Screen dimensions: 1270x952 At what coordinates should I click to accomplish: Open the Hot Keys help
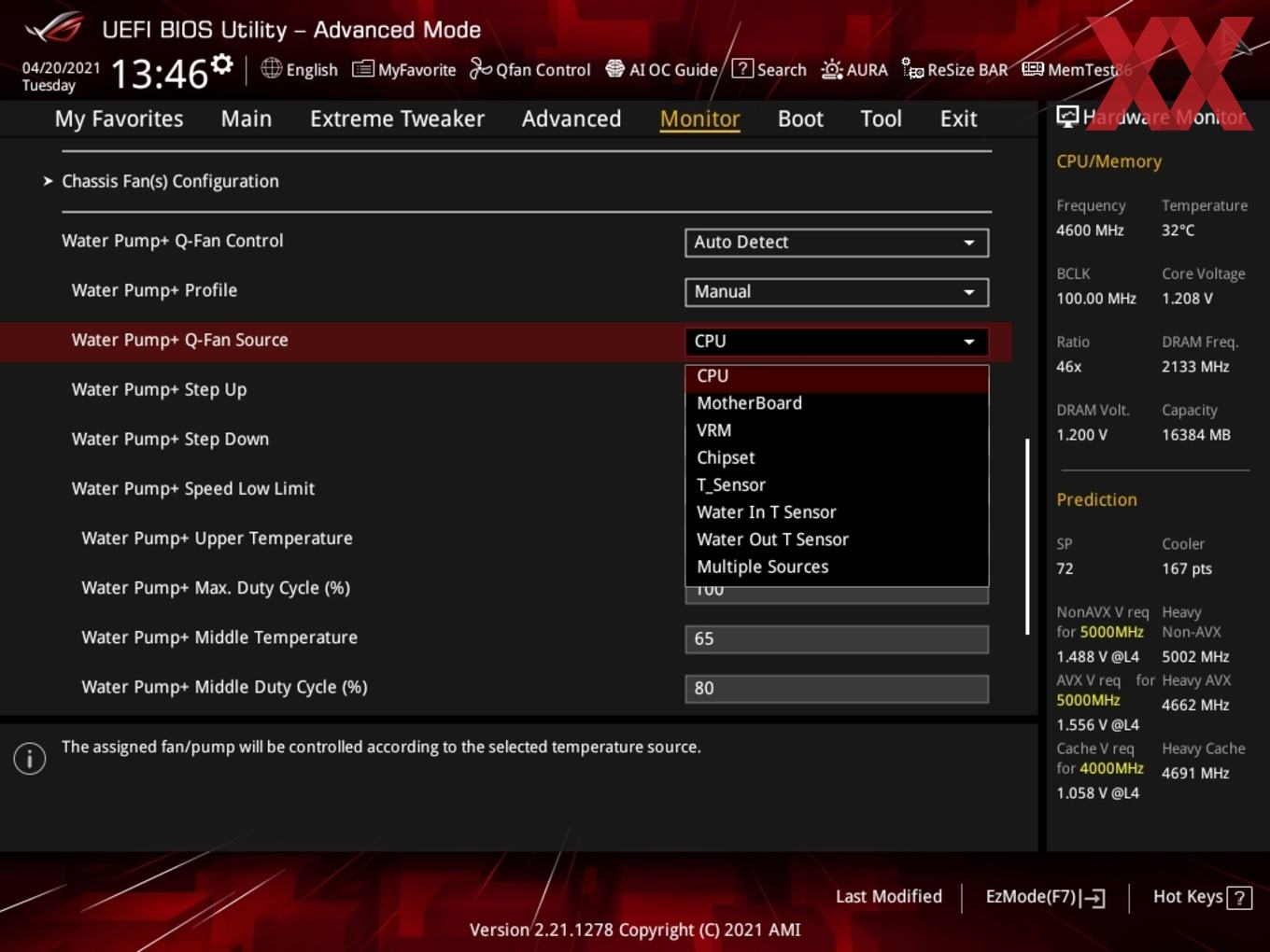1202,897
